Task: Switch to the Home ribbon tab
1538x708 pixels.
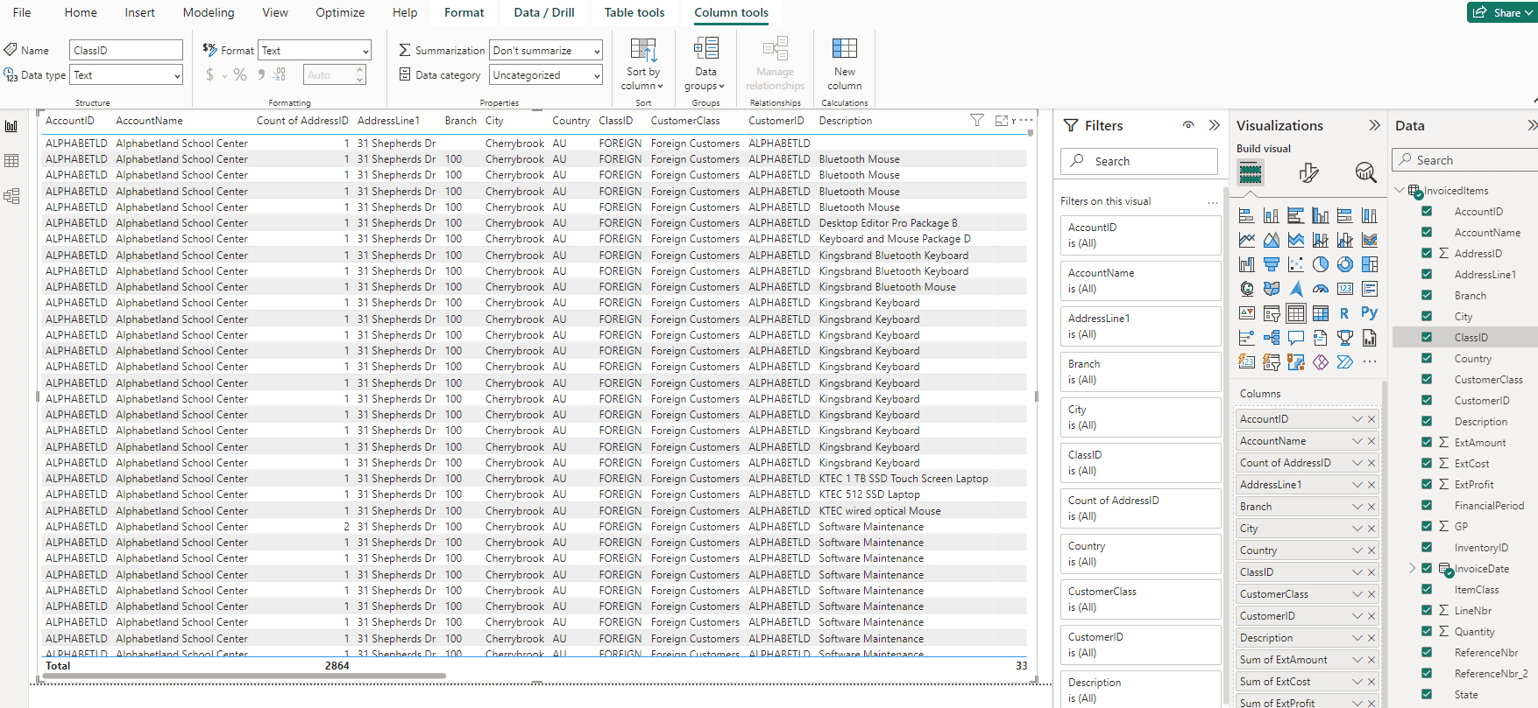Action: pyautogui.click(x=81, y=13)
